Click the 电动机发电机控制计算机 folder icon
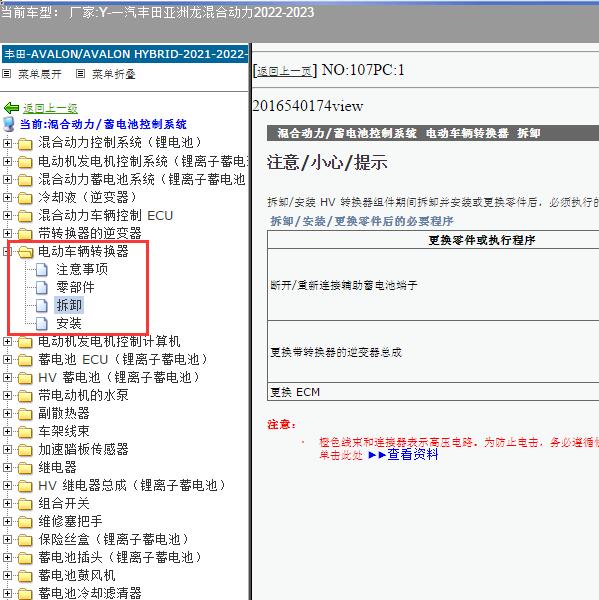599x600 pixels. (x=25, y=342)
